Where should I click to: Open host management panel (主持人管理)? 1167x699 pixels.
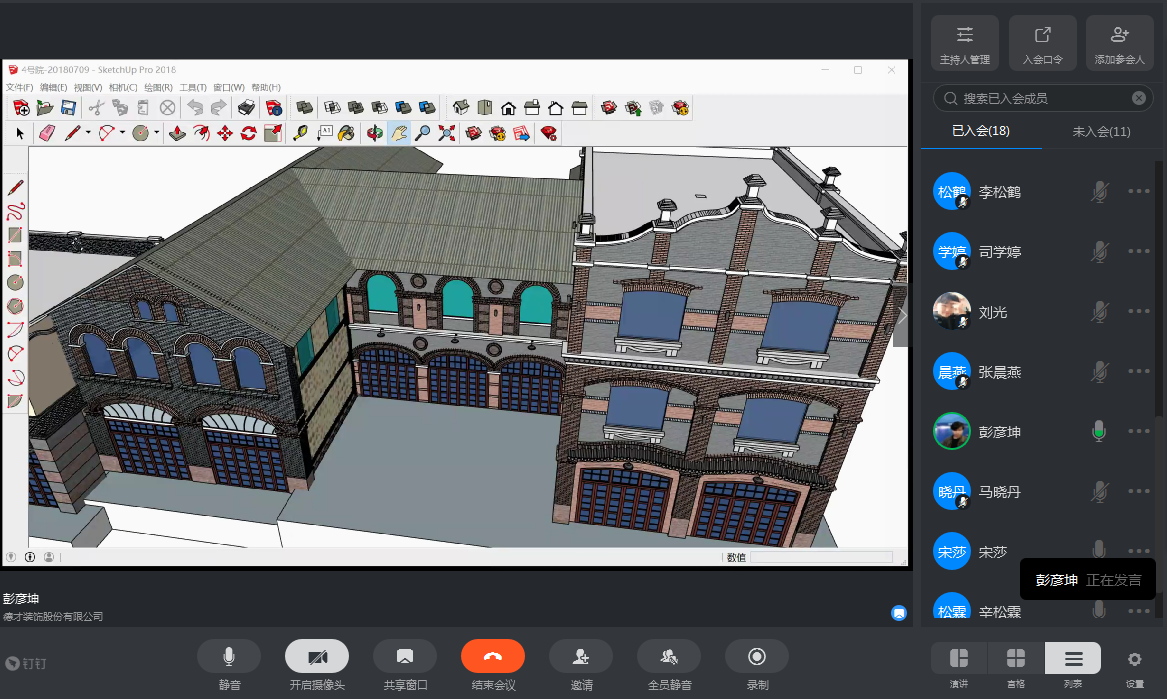[965, 42]
